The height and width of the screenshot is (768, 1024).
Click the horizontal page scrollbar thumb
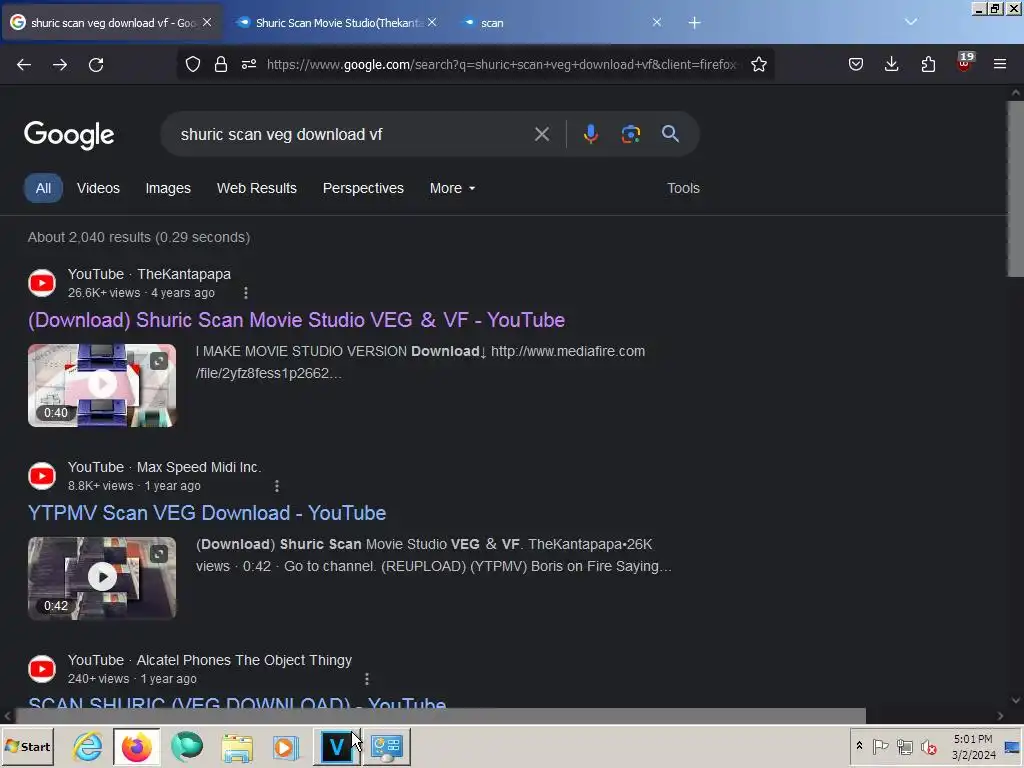pos(440,716)
